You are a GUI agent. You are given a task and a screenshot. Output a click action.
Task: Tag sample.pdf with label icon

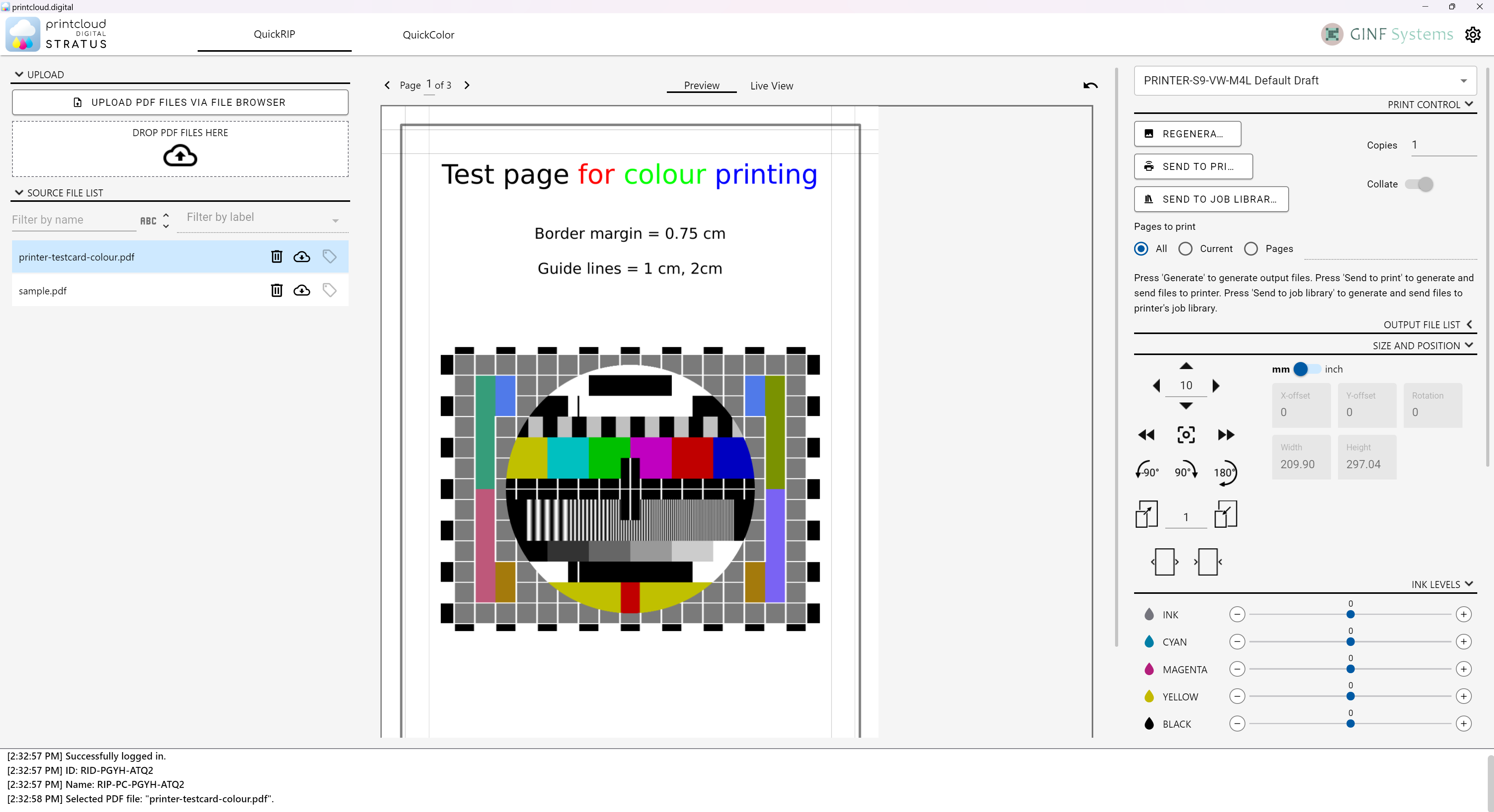coord(330,290)
